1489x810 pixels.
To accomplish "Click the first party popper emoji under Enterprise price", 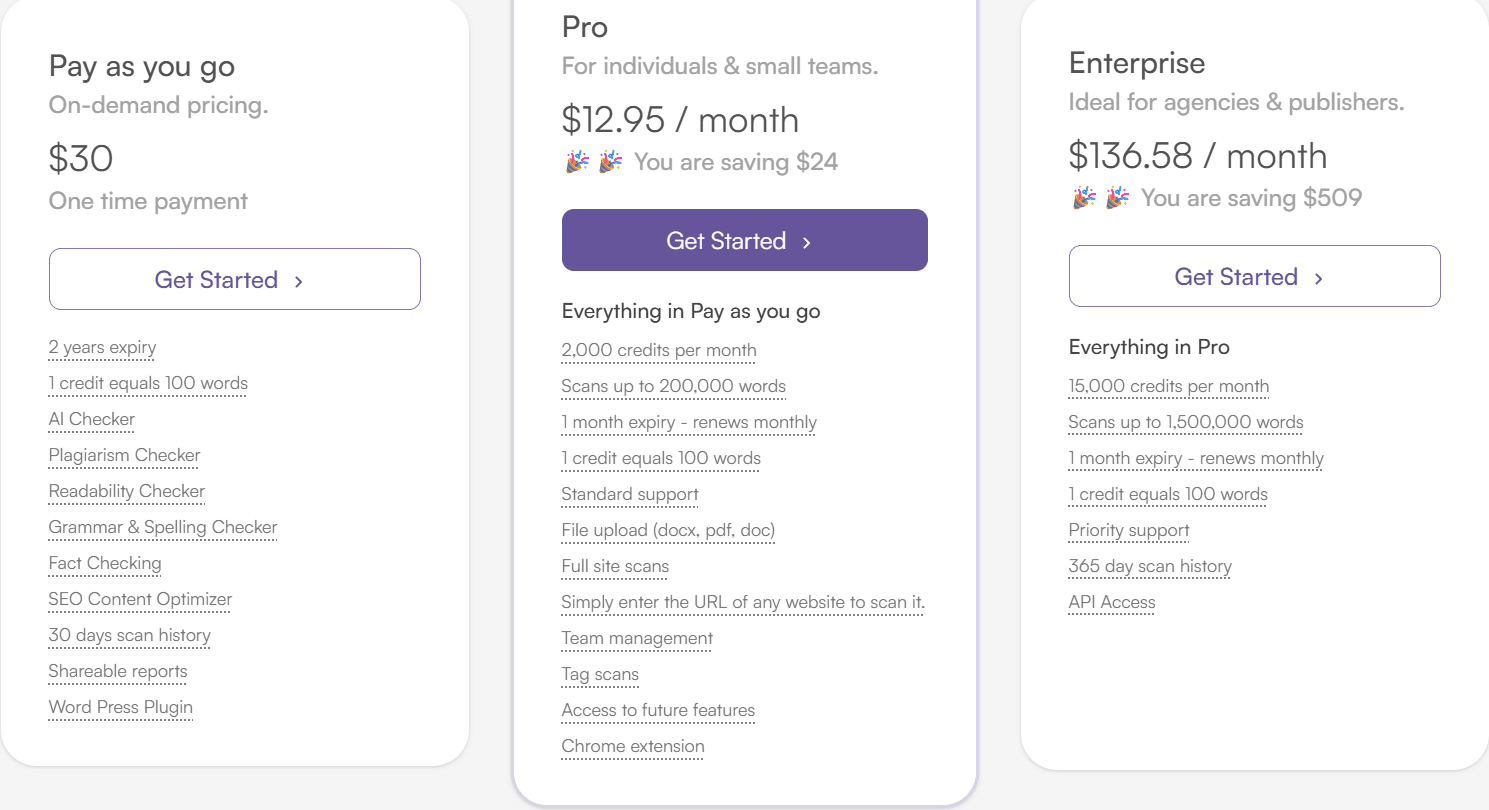I will pos(1084,198).
